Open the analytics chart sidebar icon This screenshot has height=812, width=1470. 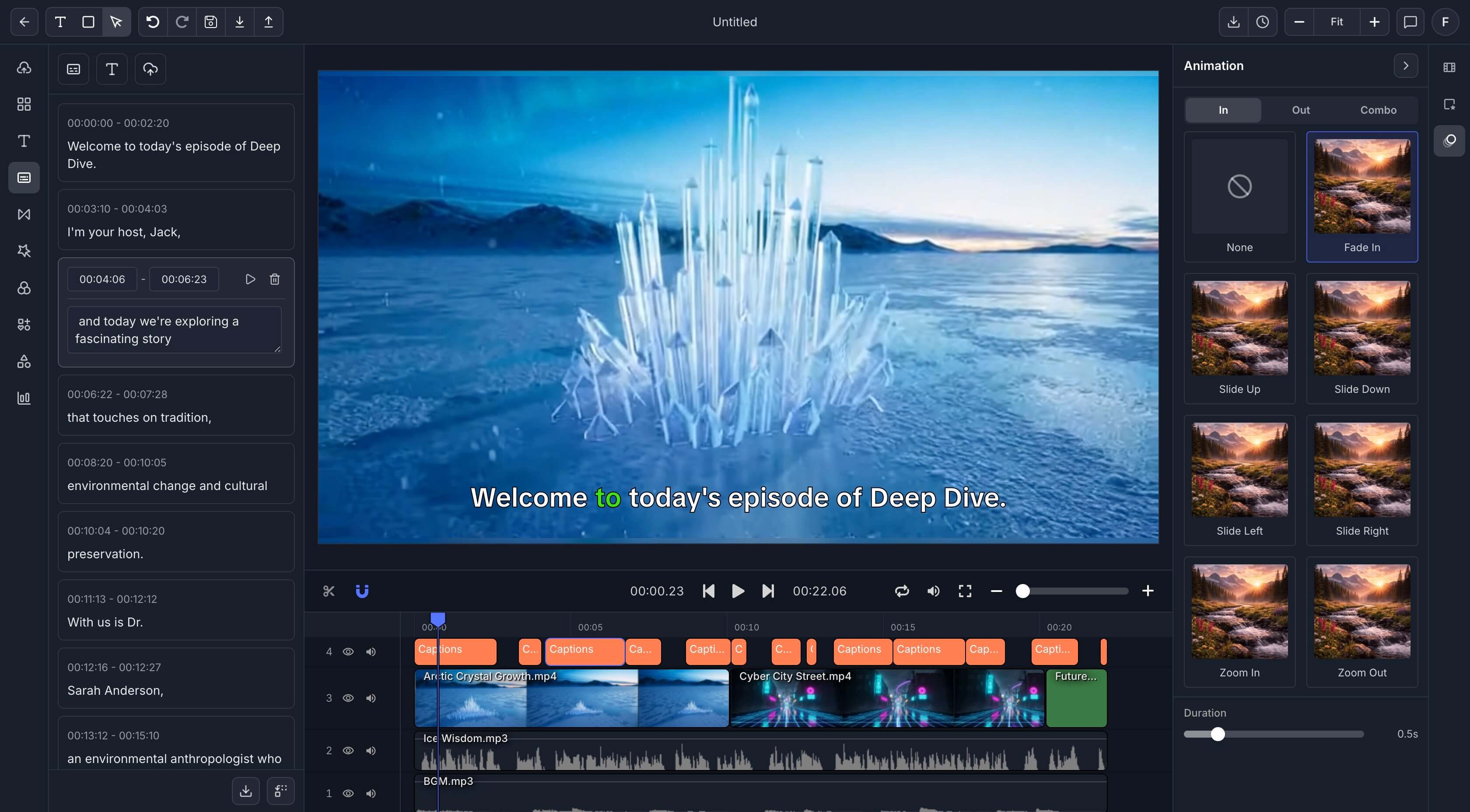point(24,398)
